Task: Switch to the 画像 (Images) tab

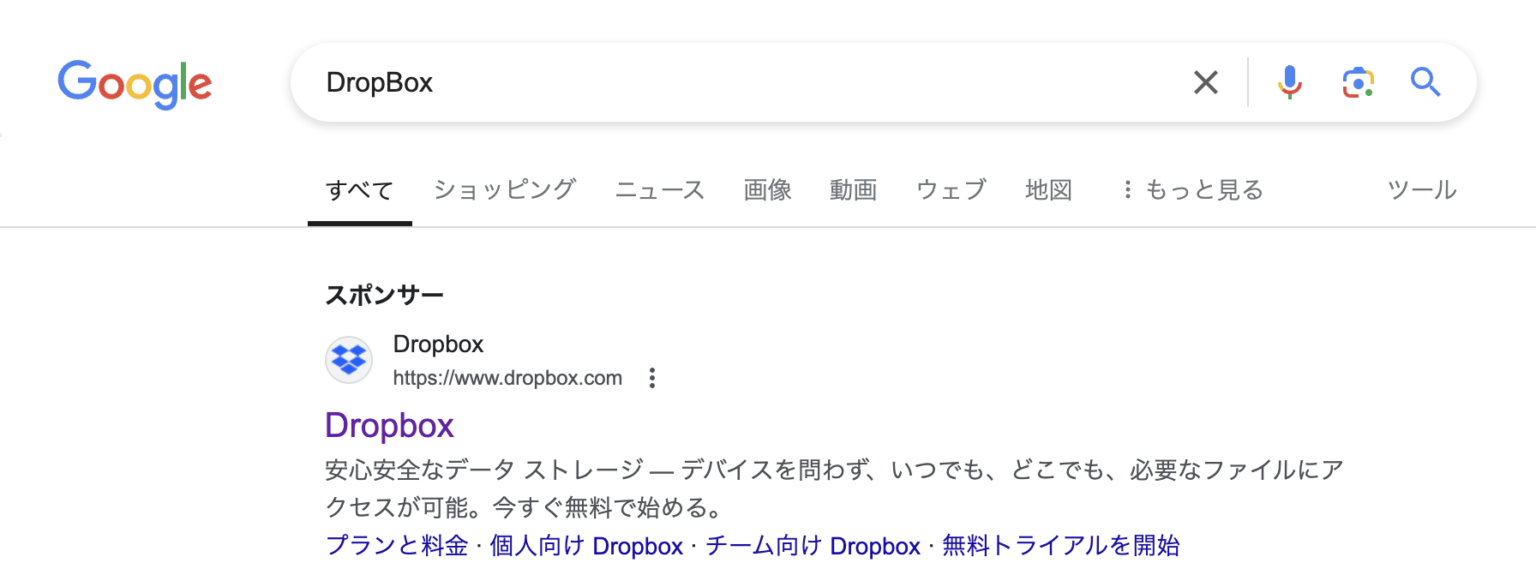Action: (x=766, y=189)
